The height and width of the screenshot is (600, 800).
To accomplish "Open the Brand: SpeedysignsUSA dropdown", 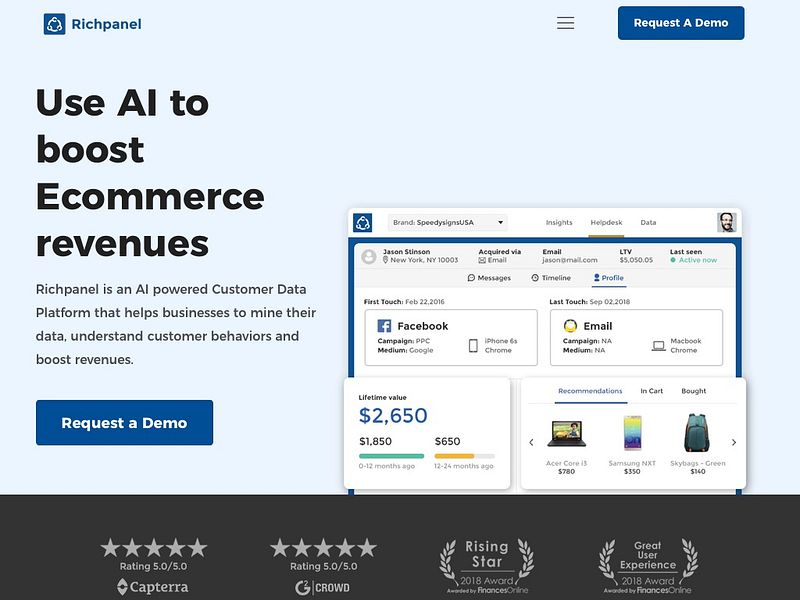I will tap(448, 222).
